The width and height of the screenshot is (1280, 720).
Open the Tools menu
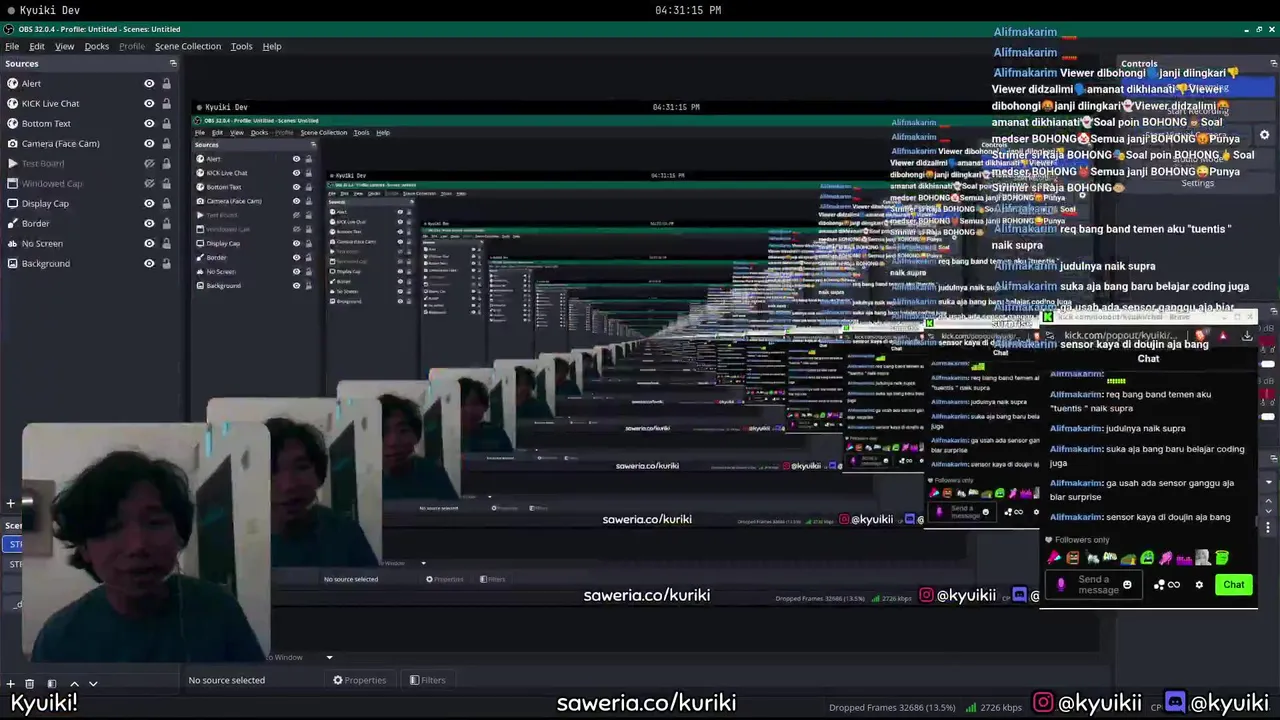pyautogui.click(x=241, y=46)
